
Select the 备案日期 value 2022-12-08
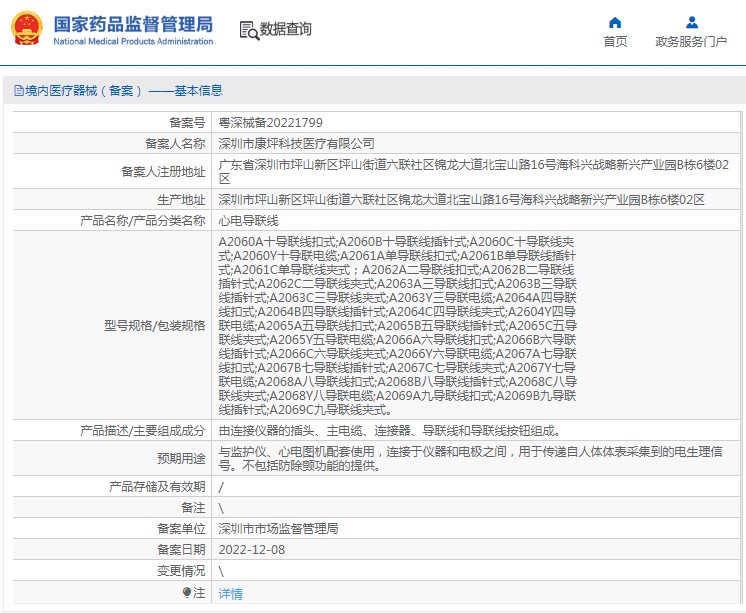tap(252, 550)
